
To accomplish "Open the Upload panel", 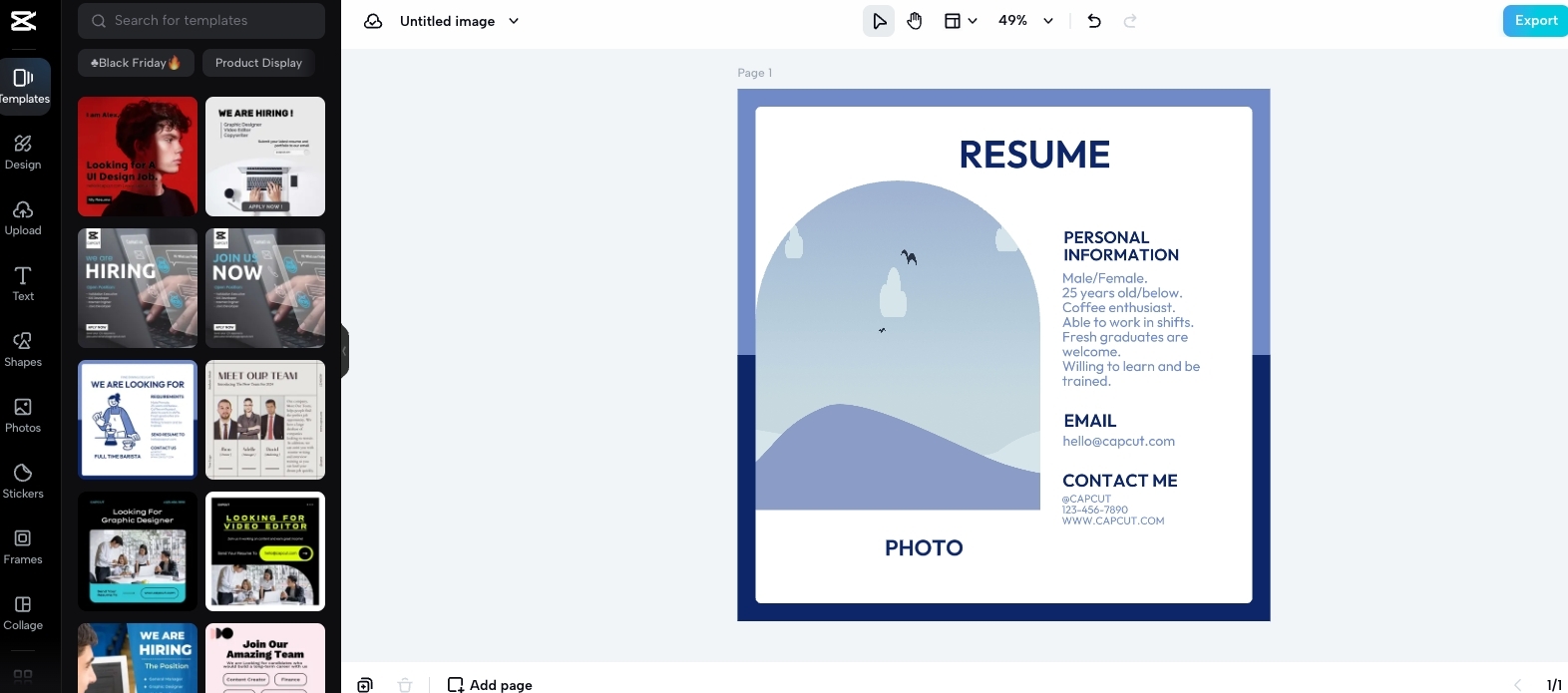I will click(x=23, y=217).
